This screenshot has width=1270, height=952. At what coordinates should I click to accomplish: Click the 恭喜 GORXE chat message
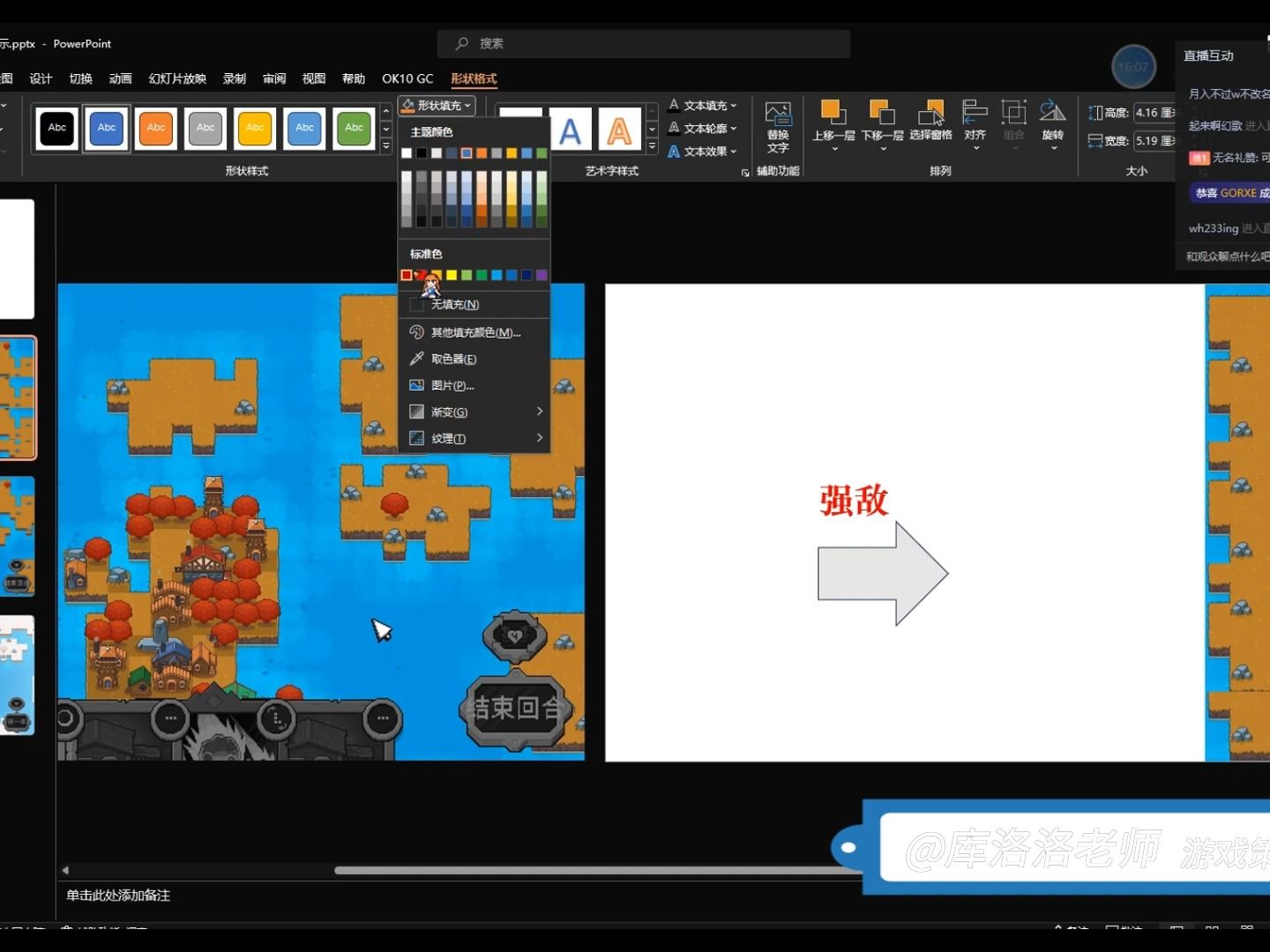pyautogui.click(x=1230, y=192)
